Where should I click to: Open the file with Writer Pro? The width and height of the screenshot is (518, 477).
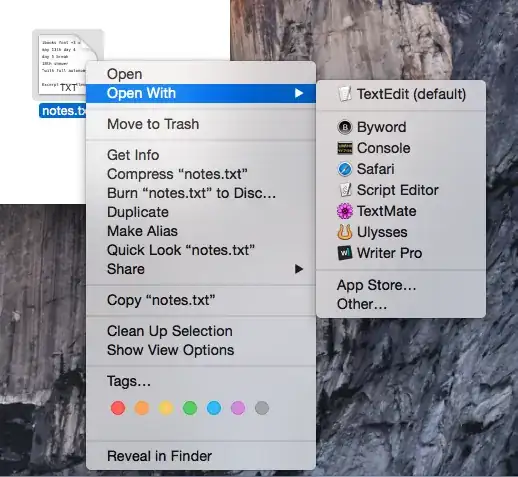tap(401, 253)
